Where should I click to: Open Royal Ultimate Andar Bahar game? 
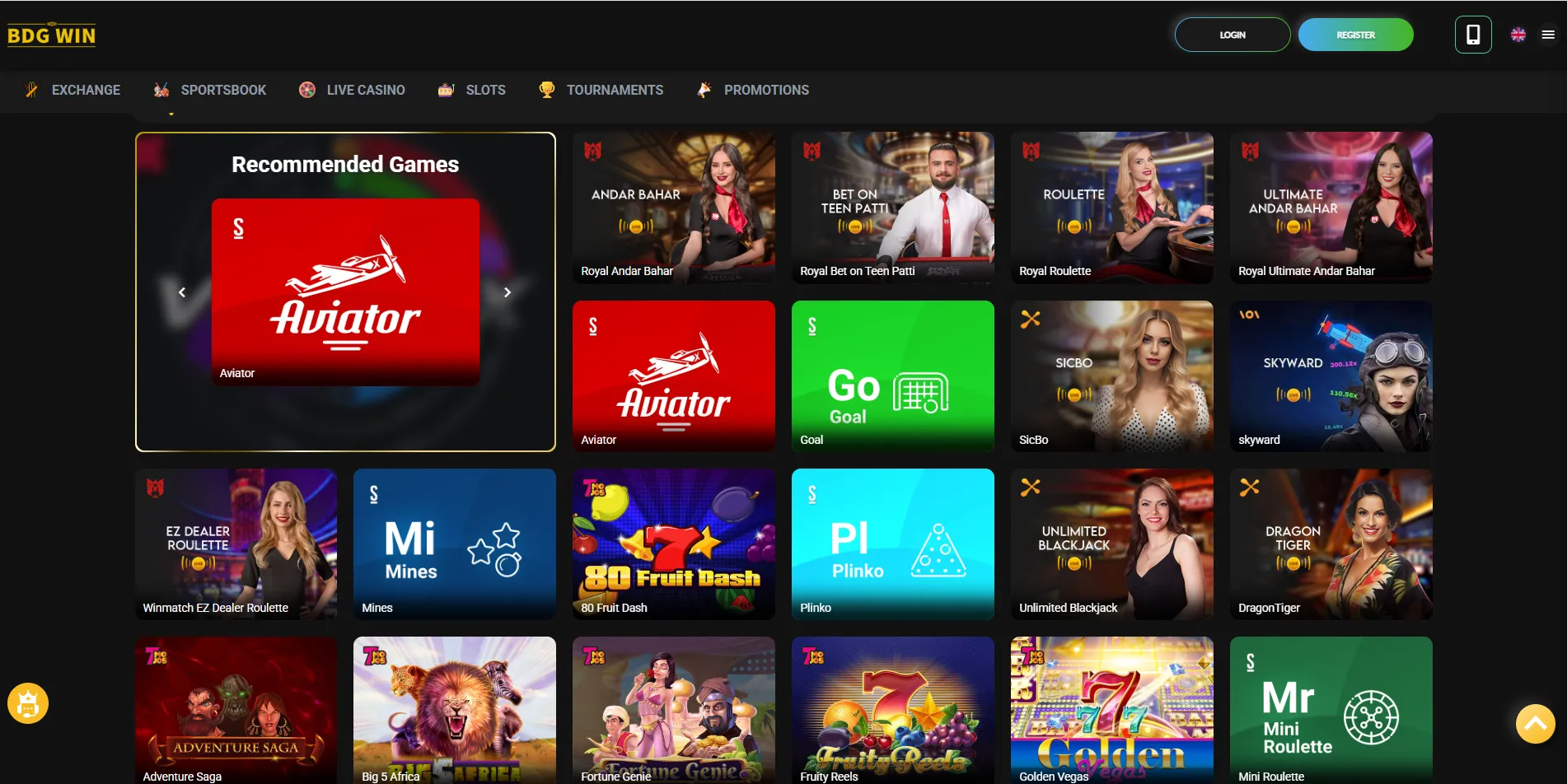tap(1331, 208)
